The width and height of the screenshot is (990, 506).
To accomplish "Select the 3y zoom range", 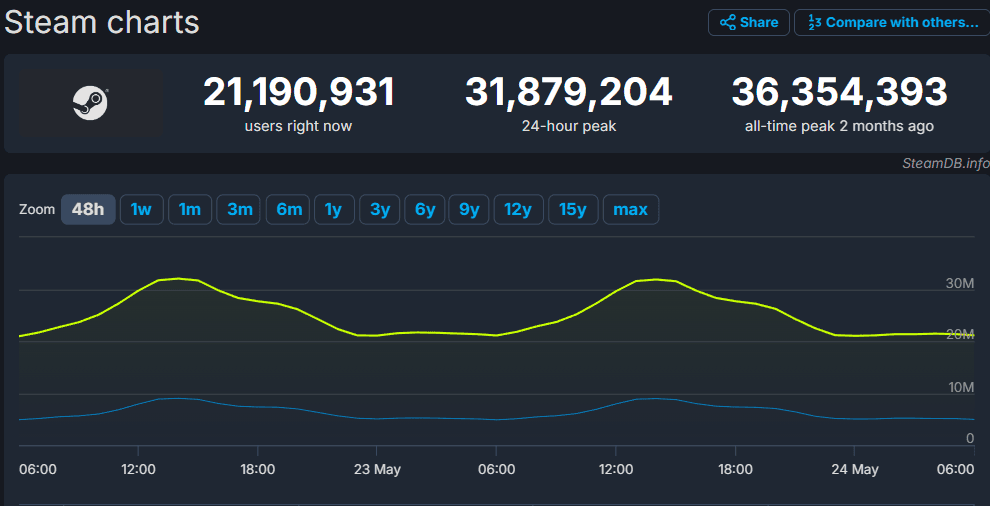I will point(380,209).
